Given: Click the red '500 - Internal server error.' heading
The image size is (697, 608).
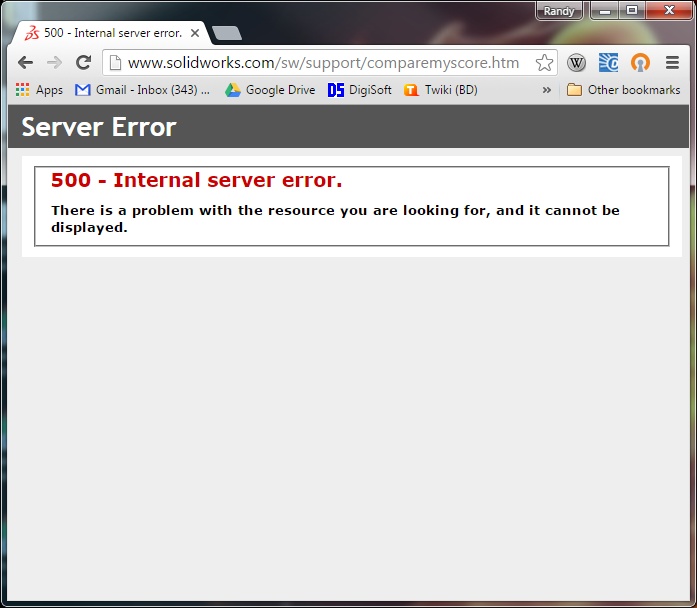Looking at the screenshot, I should (x=196, y=180).
